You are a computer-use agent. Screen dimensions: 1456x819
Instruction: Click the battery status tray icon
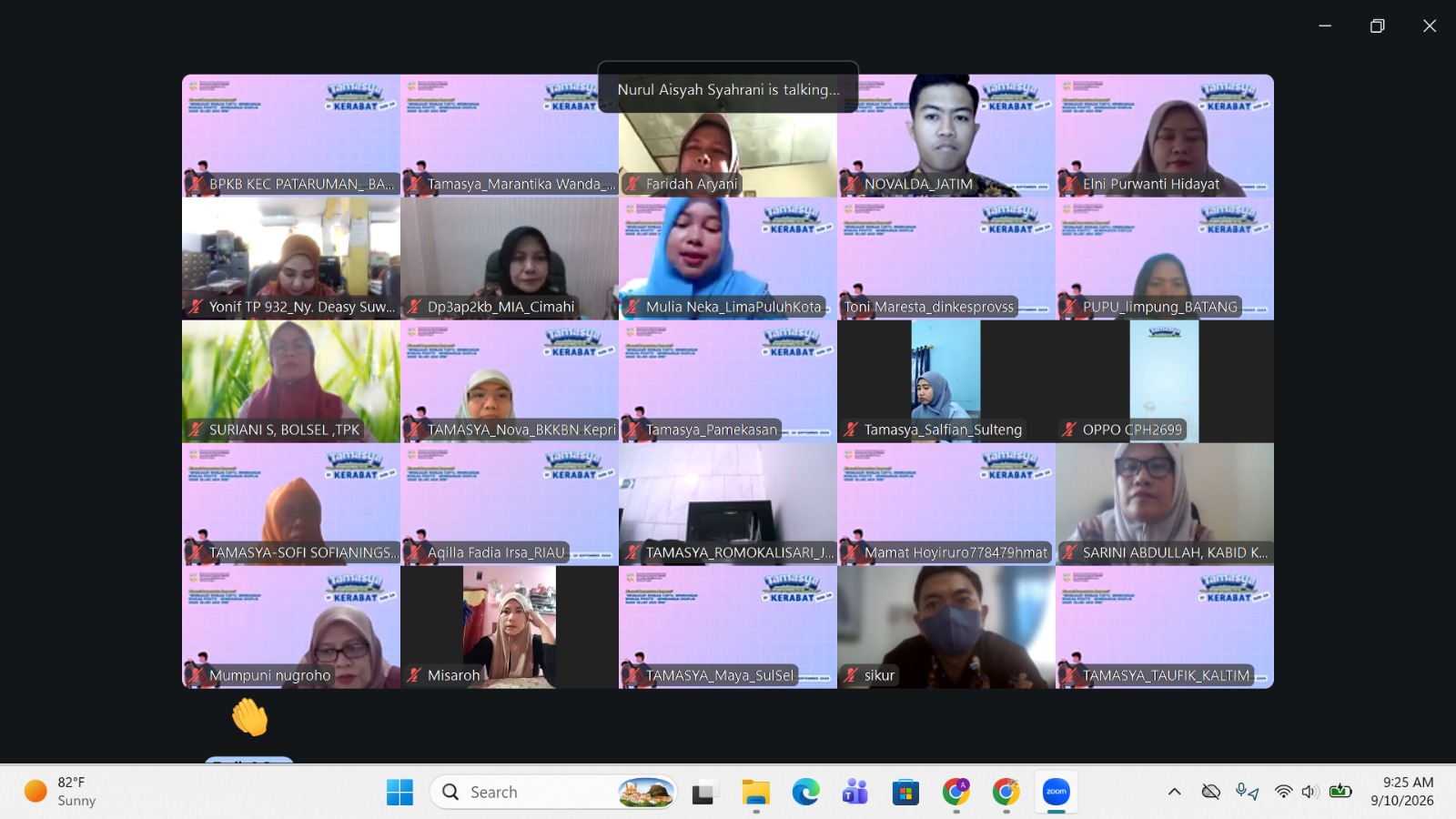tap(1340, 792)
